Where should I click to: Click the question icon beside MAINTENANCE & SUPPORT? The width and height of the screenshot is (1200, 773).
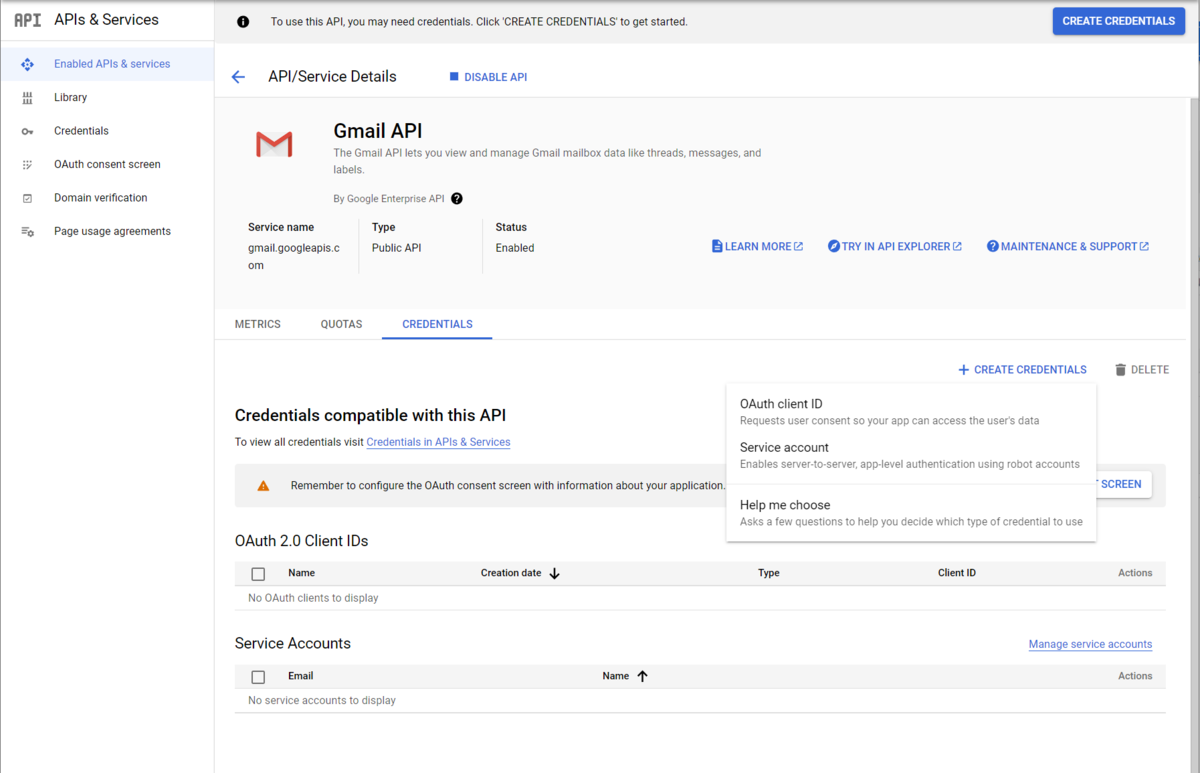[x=993, y=246]
